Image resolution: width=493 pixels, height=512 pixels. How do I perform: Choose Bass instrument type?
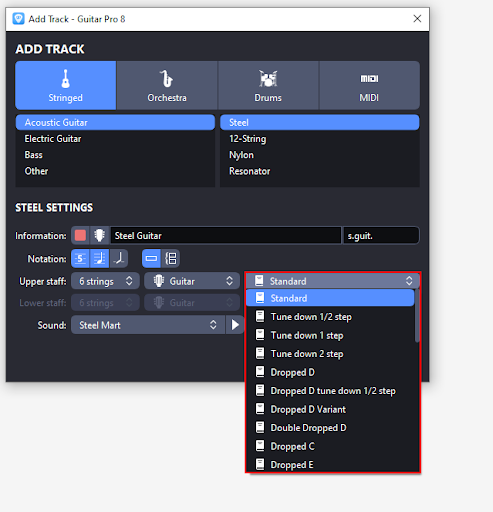pyautogui.click(x=115, y=155)
